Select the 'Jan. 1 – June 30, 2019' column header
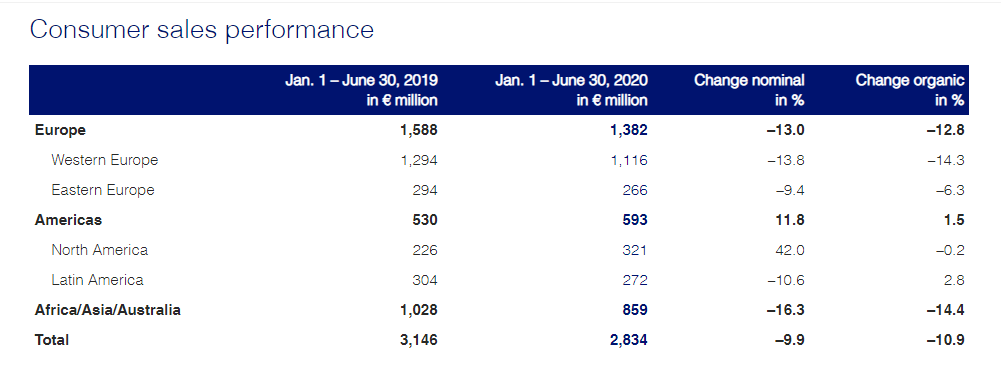The width and height of the screenshot is (1001, 371). [361, 90]
